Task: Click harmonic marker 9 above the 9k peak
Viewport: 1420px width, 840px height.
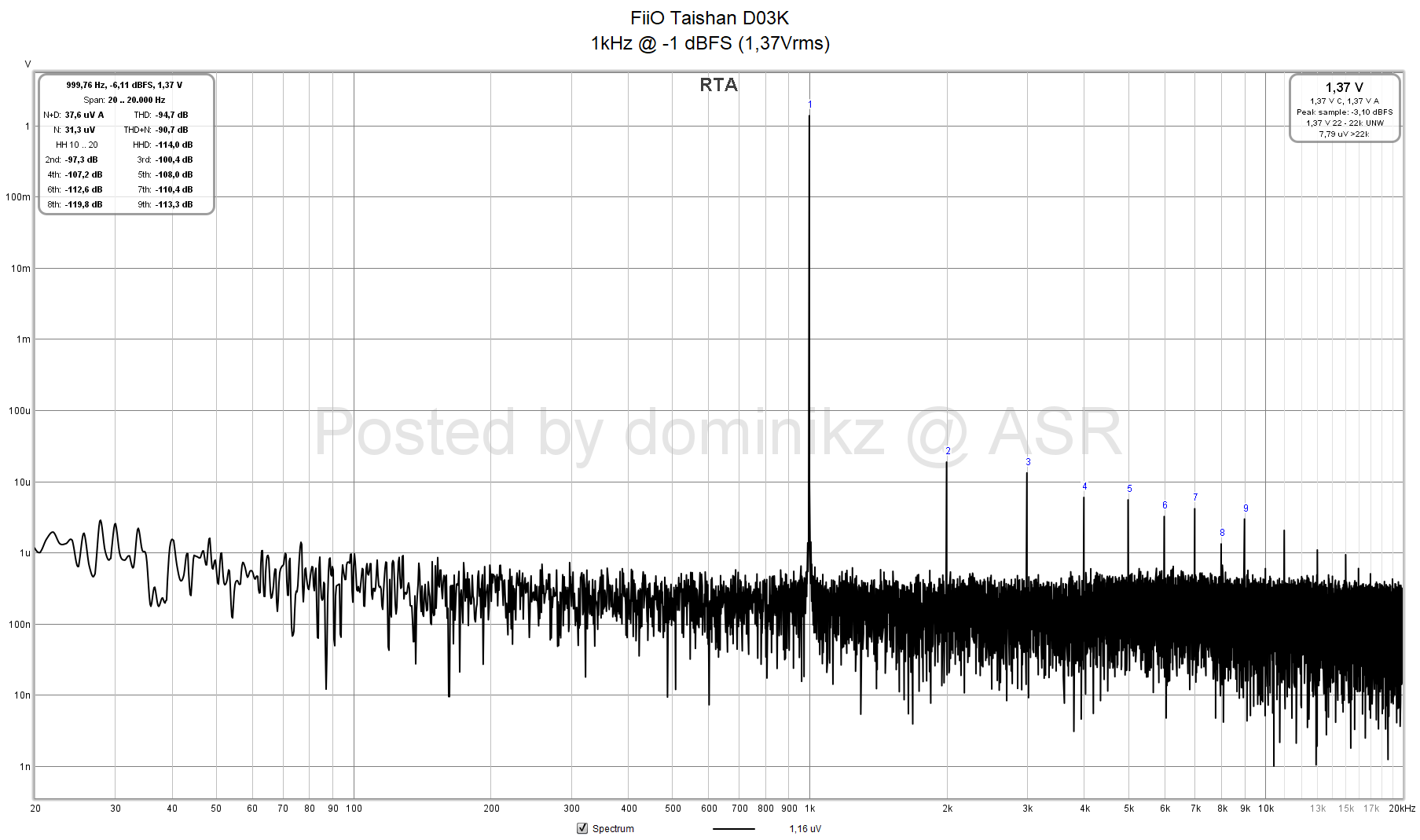Action: [x=1246, y=508]
